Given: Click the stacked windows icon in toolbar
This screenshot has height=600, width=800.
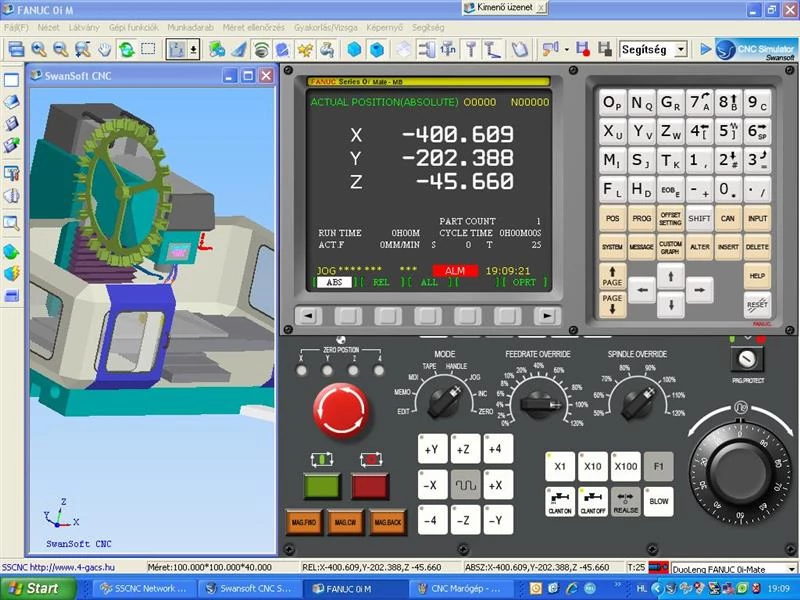Looking at the screenshot, I should pyautogui.click(x=16, y=49).
